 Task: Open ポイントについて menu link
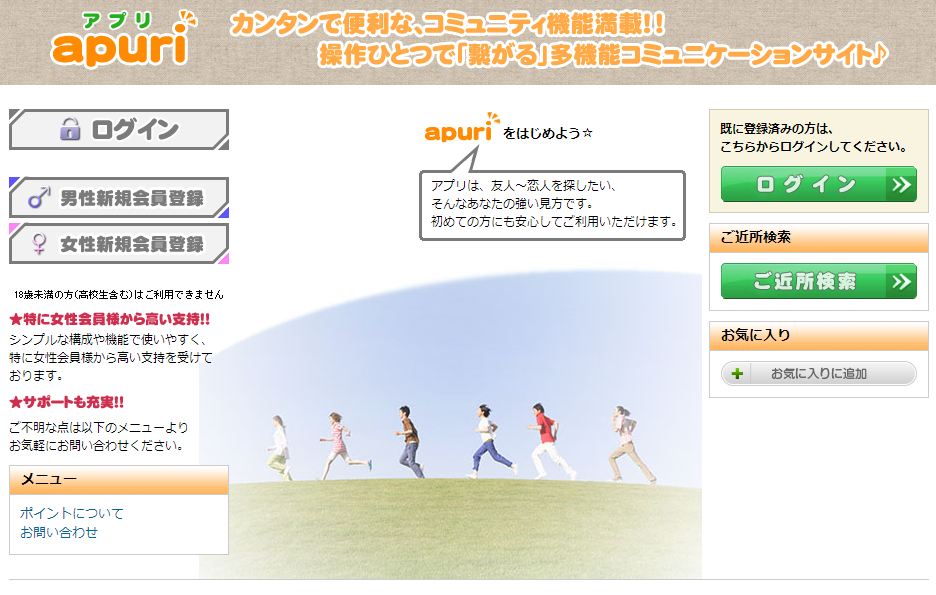coord(72,513)
